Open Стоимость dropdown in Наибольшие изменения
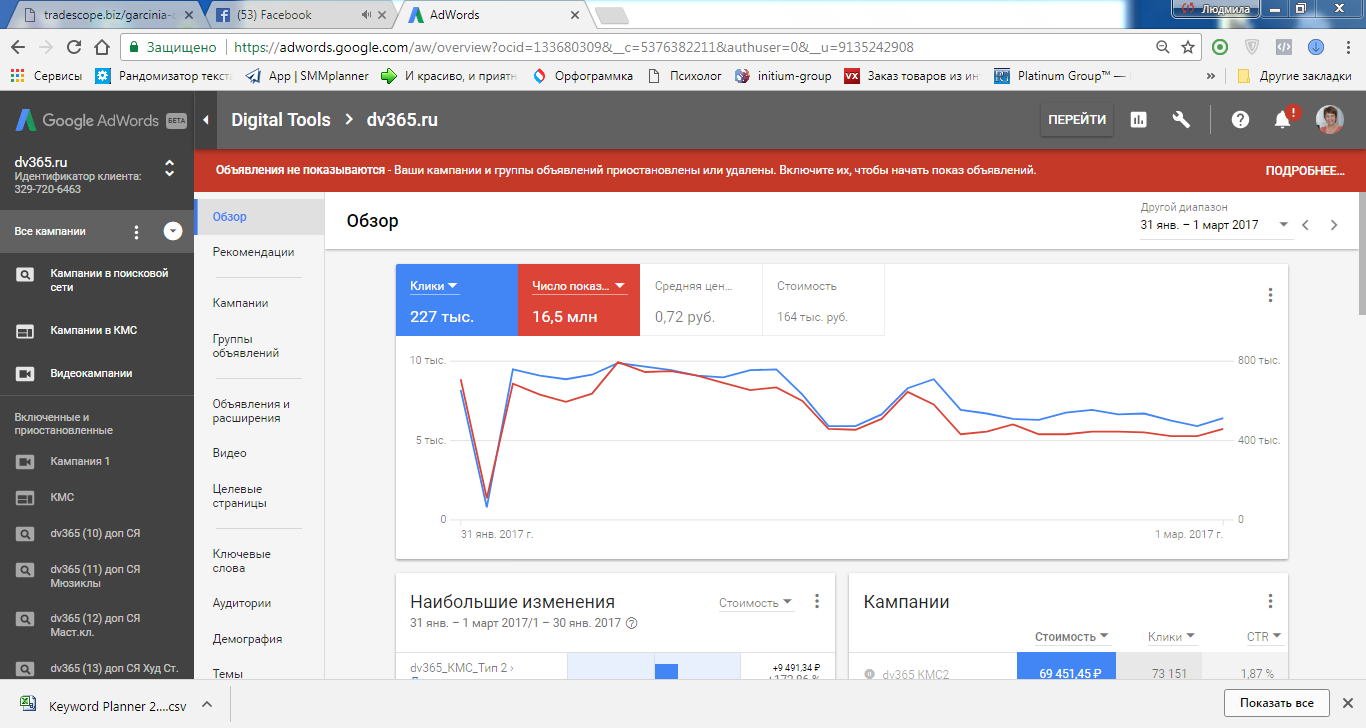 [x=756, y=603]
